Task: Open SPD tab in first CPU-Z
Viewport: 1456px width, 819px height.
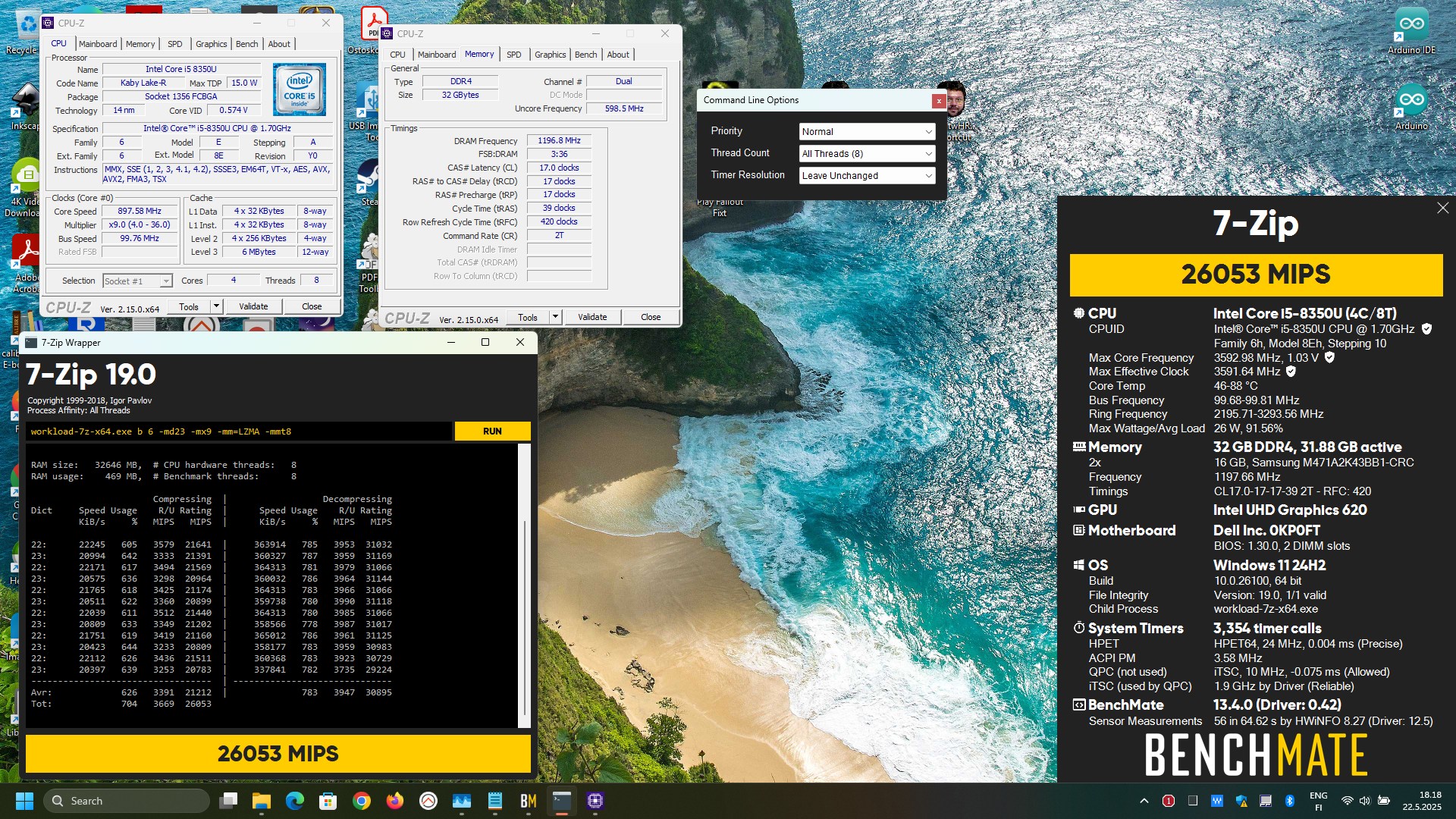Action: click(x=174, y=44)
